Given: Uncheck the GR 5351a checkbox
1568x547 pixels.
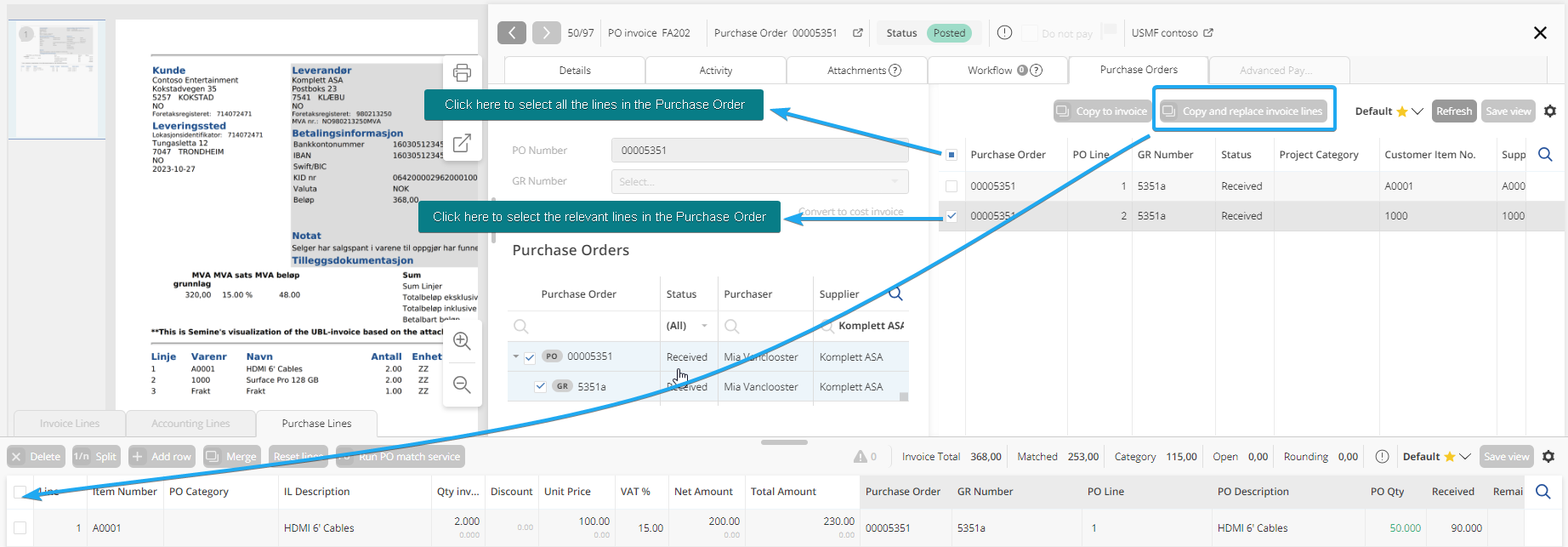Looking at the screenshot, I should (540, 386).
